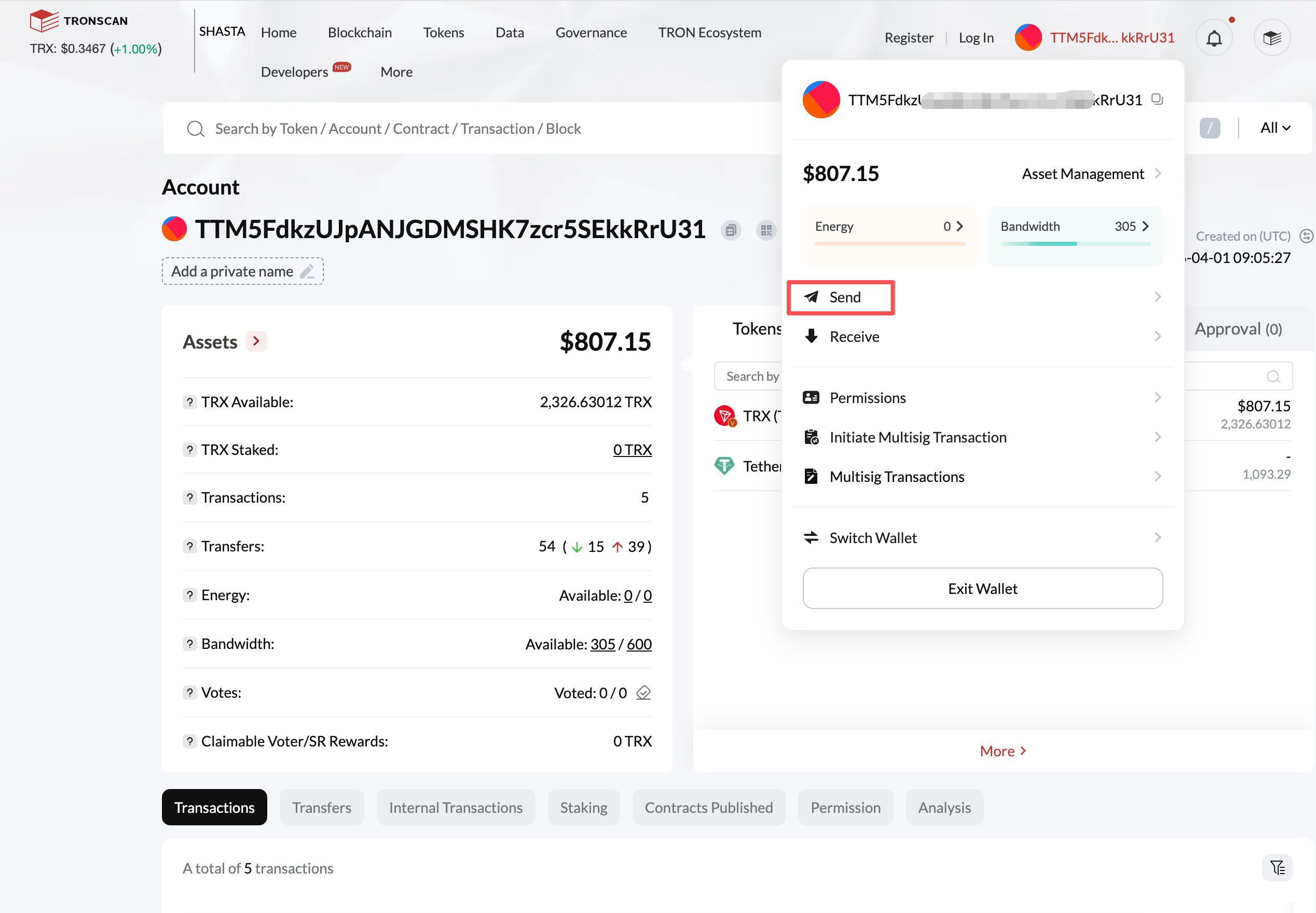The height and width of the screenshot is (913, 1316).
Task: Open the Data nav menu
Action: (x=510, y=33)
